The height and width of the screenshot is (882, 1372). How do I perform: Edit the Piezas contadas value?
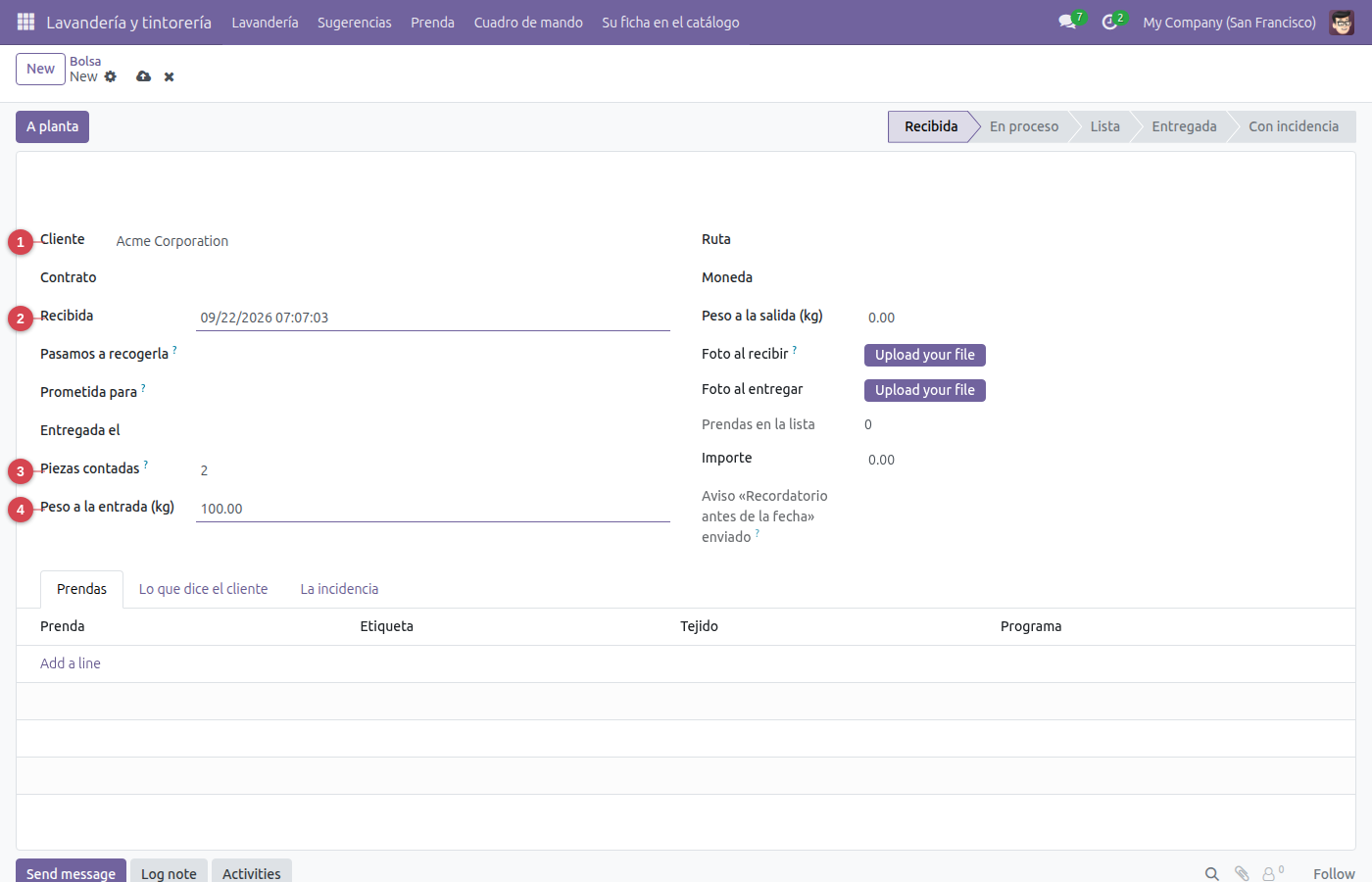(x=433, y=470)
